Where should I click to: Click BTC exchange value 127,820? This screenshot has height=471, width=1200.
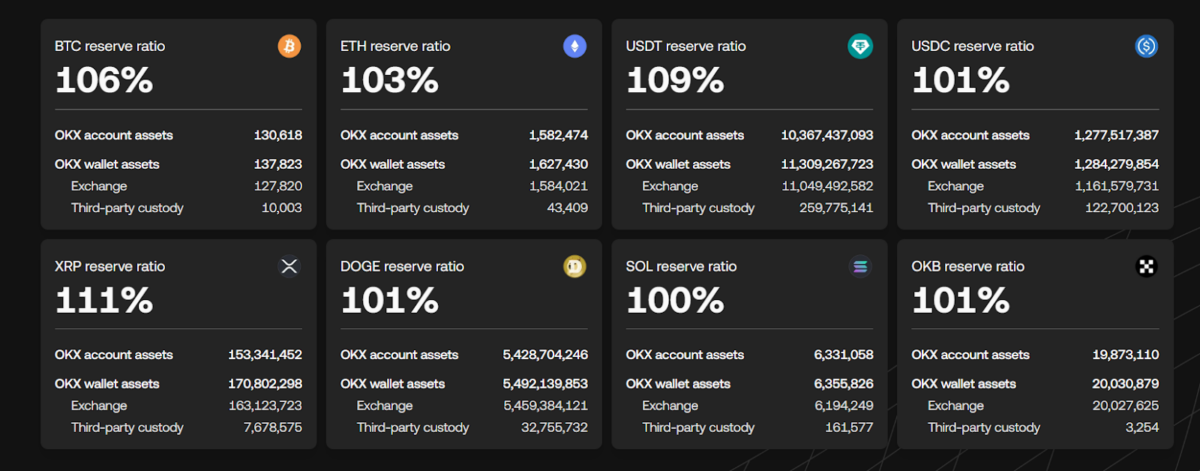[x=280, y=186]
